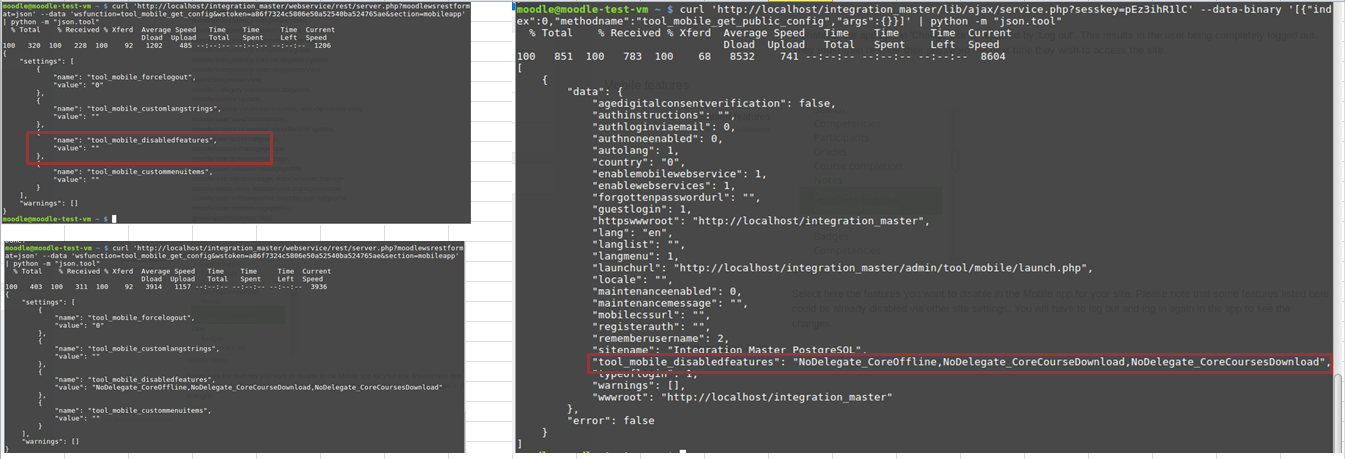Click the "httpswwwroot" URL line

pos(761,221)
